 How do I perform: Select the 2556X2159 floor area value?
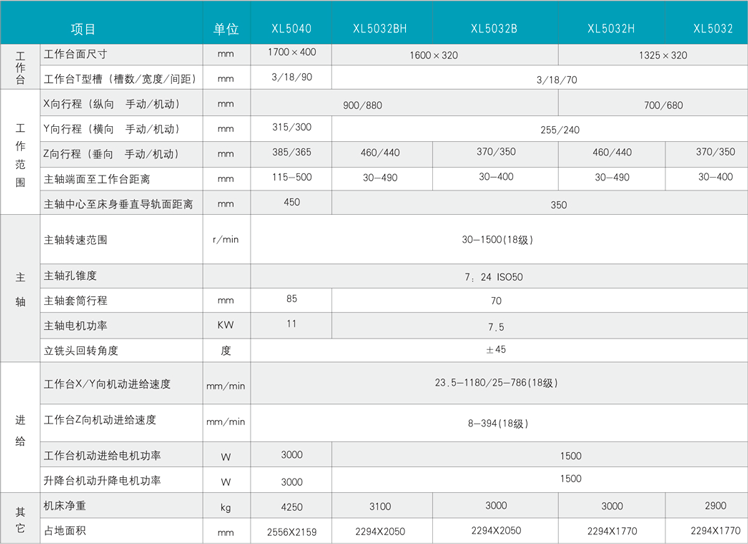(x=292, y=531)
